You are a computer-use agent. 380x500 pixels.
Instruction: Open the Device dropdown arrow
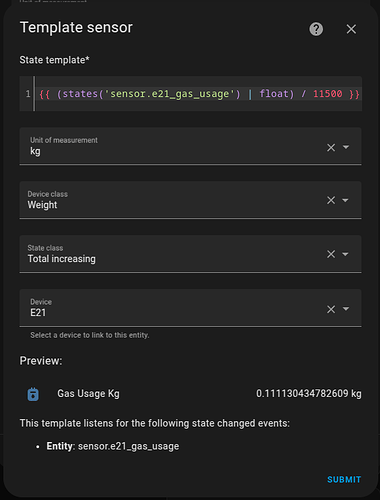coord(346,309)
